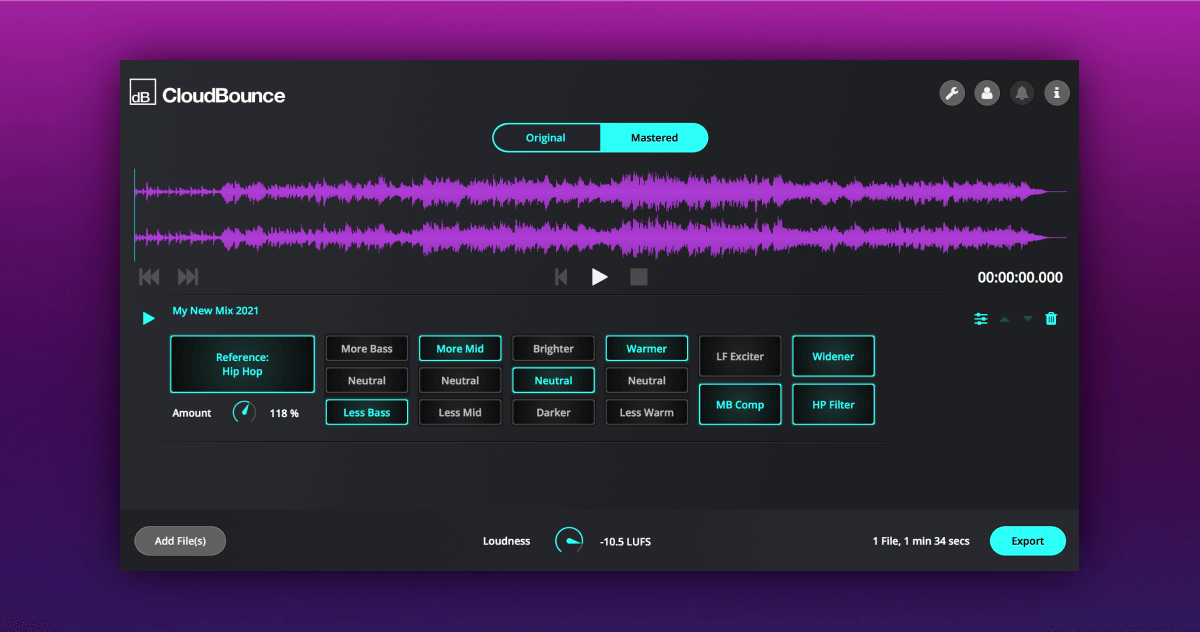The image size is (1200, 632).
Task: Switch to the Mastered tab
Action: 654,138
